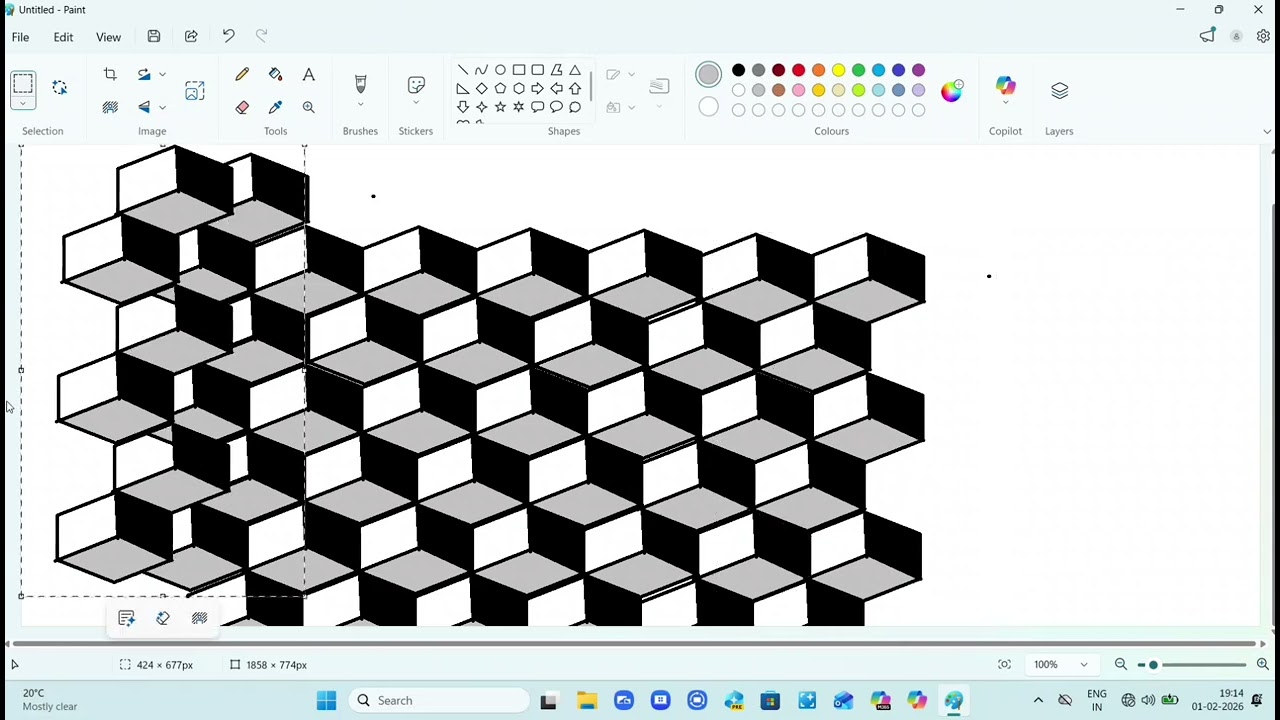Select the Triangle shape
The image size is (1280, 720).
pyautogui.click(x=575, y=70)
